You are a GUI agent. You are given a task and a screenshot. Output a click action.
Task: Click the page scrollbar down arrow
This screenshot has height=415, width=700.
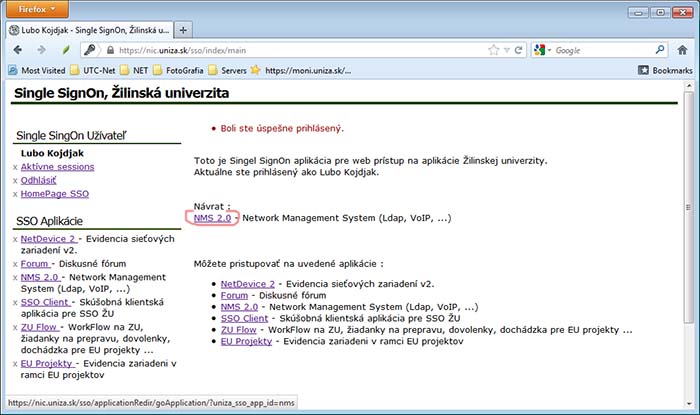[689, 403]
